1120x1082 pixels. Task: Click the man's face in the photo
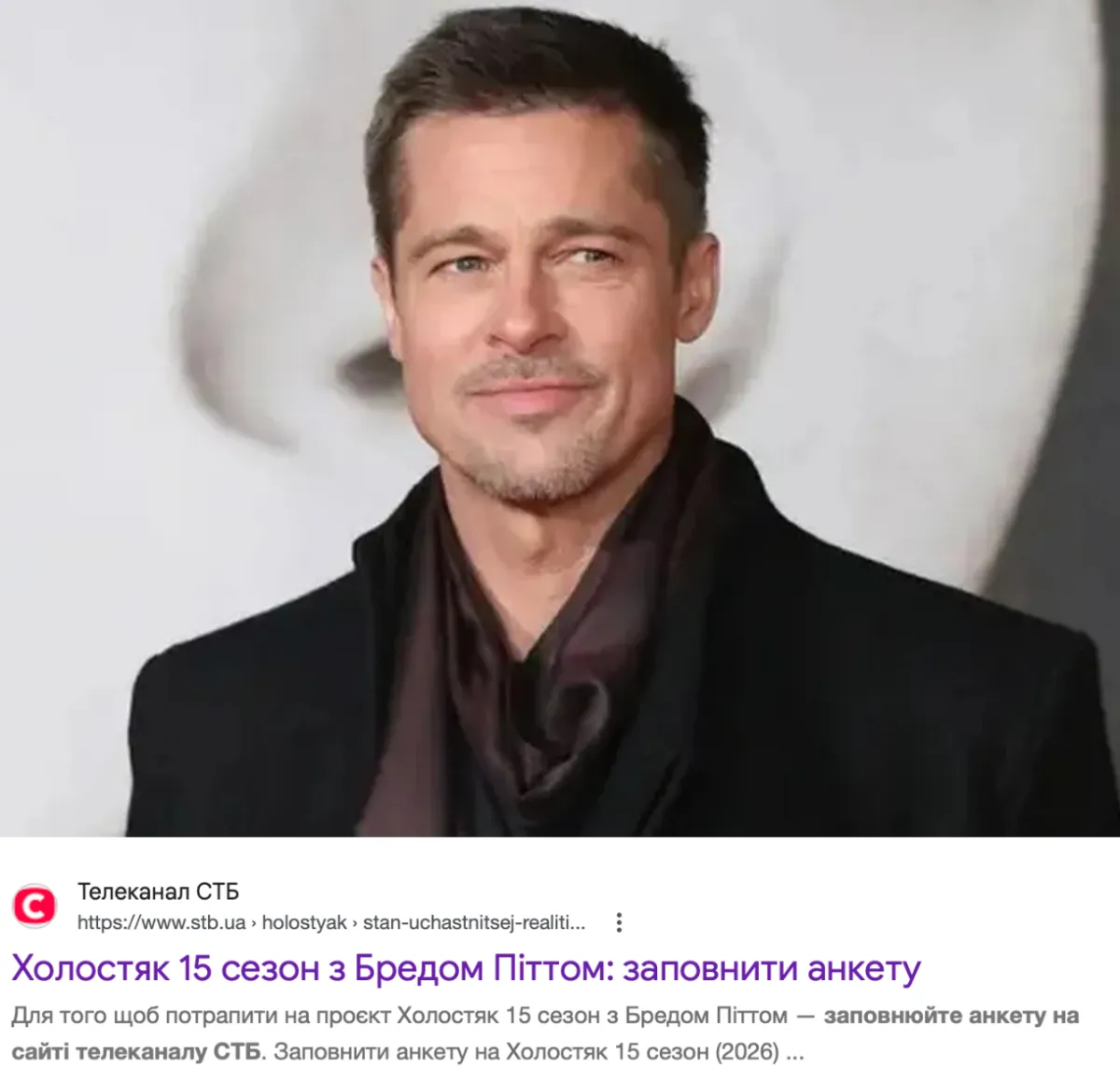click(527, 308)
